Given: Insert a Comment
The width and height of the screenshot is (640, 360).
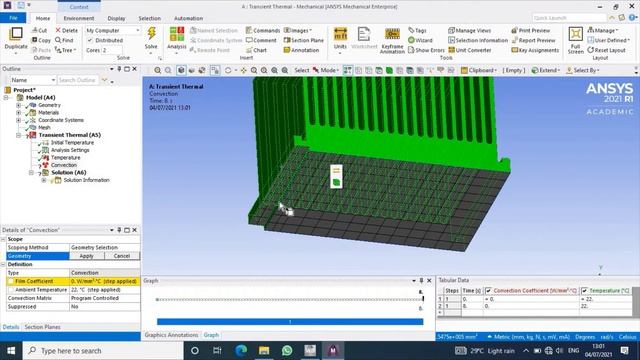Looking at the screenshot, I should click(261, 40).
